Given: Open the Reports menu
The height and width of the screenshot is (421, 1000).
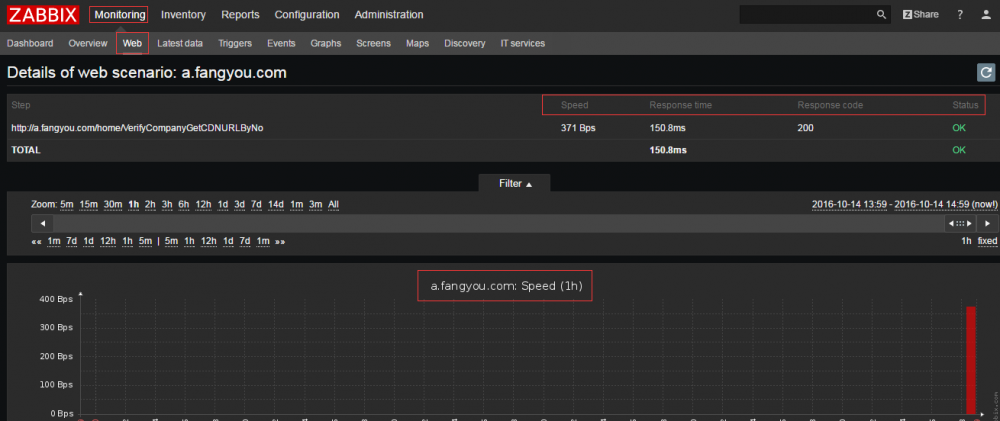Looking at the screenshot, I should point(240,15).
